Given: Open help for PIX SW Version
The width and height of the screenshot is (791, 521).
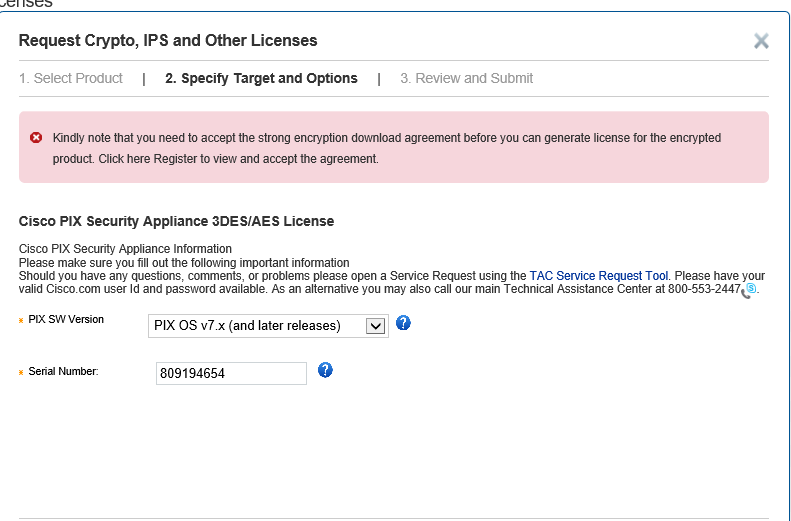Looking at the screenshot, I should (x=403, y=323).
